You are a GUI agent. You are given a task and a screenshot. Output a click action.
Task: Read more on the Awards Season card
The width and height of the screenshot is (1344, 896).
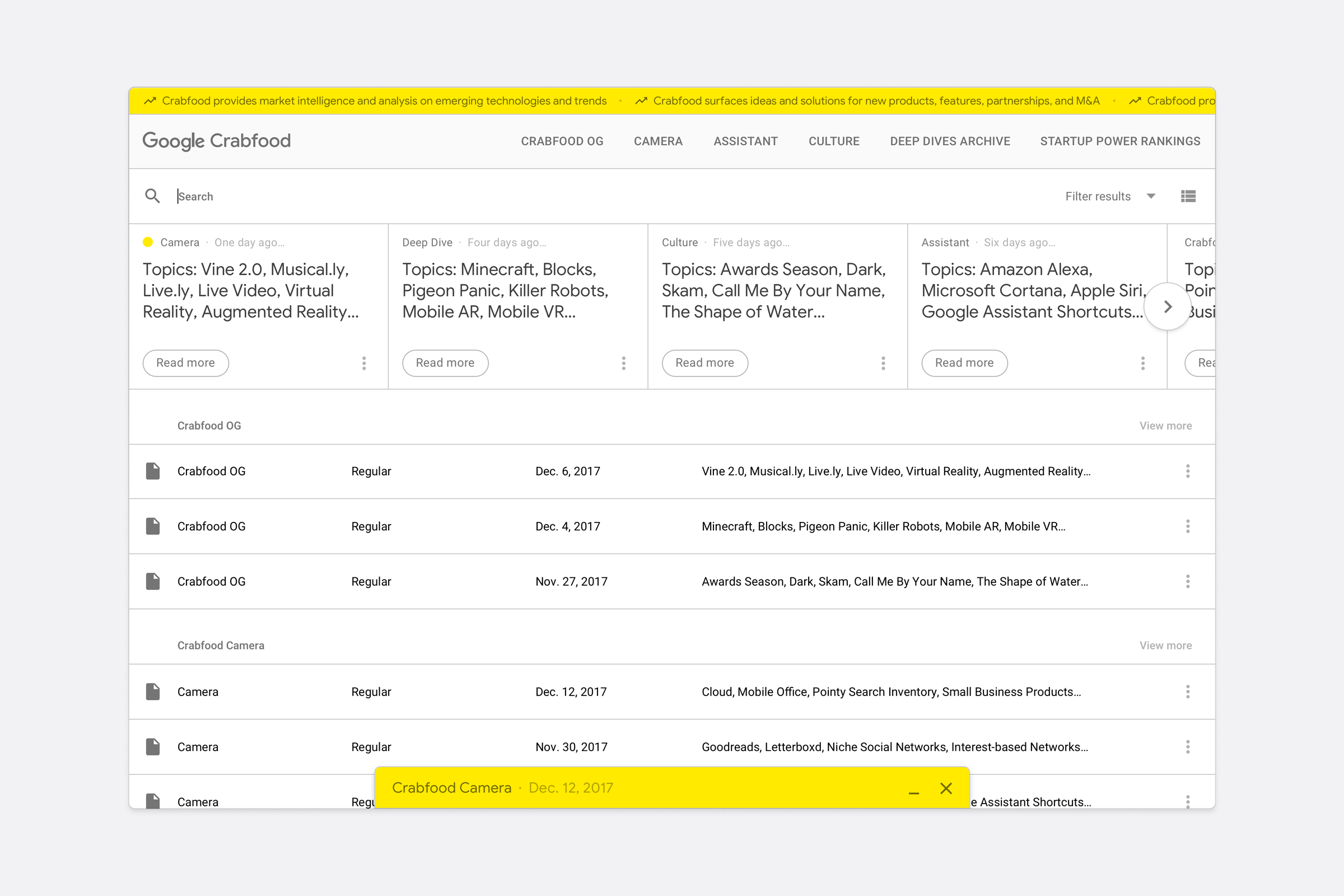coord(704,363)
